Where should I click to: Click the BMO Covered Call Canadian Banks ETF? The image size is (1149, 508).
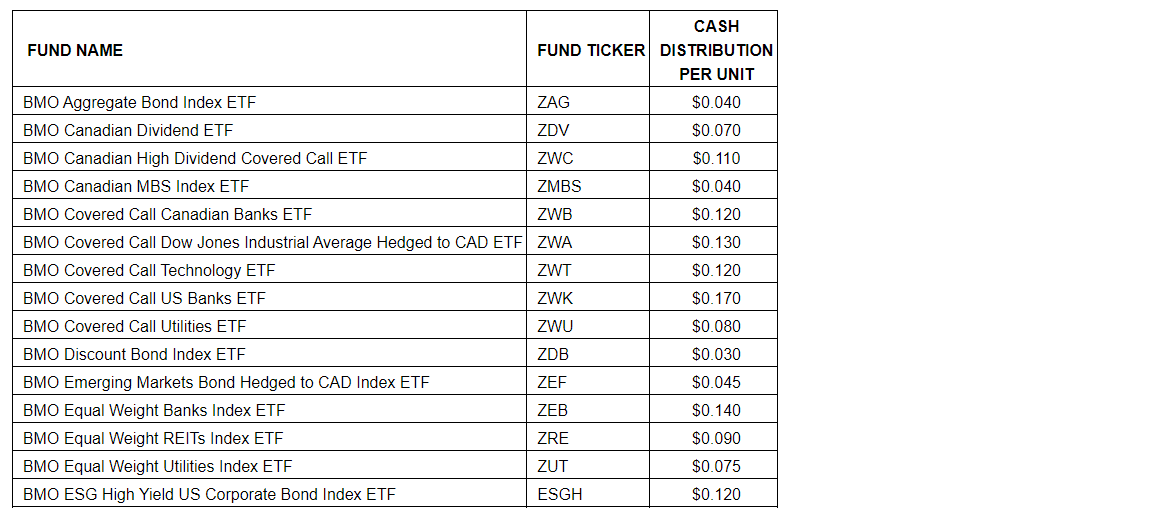tap(167, 214)
